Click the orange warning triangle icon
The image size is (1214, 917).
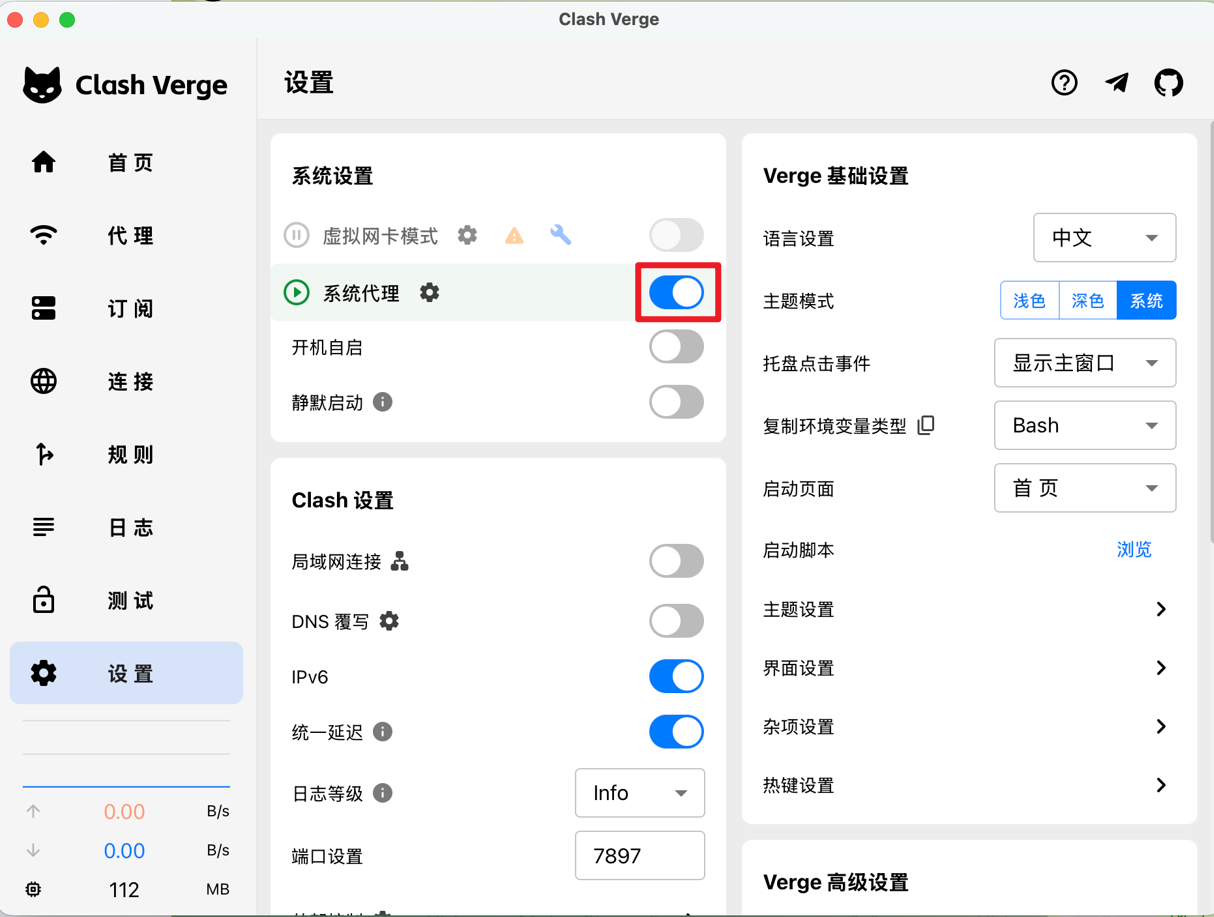tap(514, 236)
